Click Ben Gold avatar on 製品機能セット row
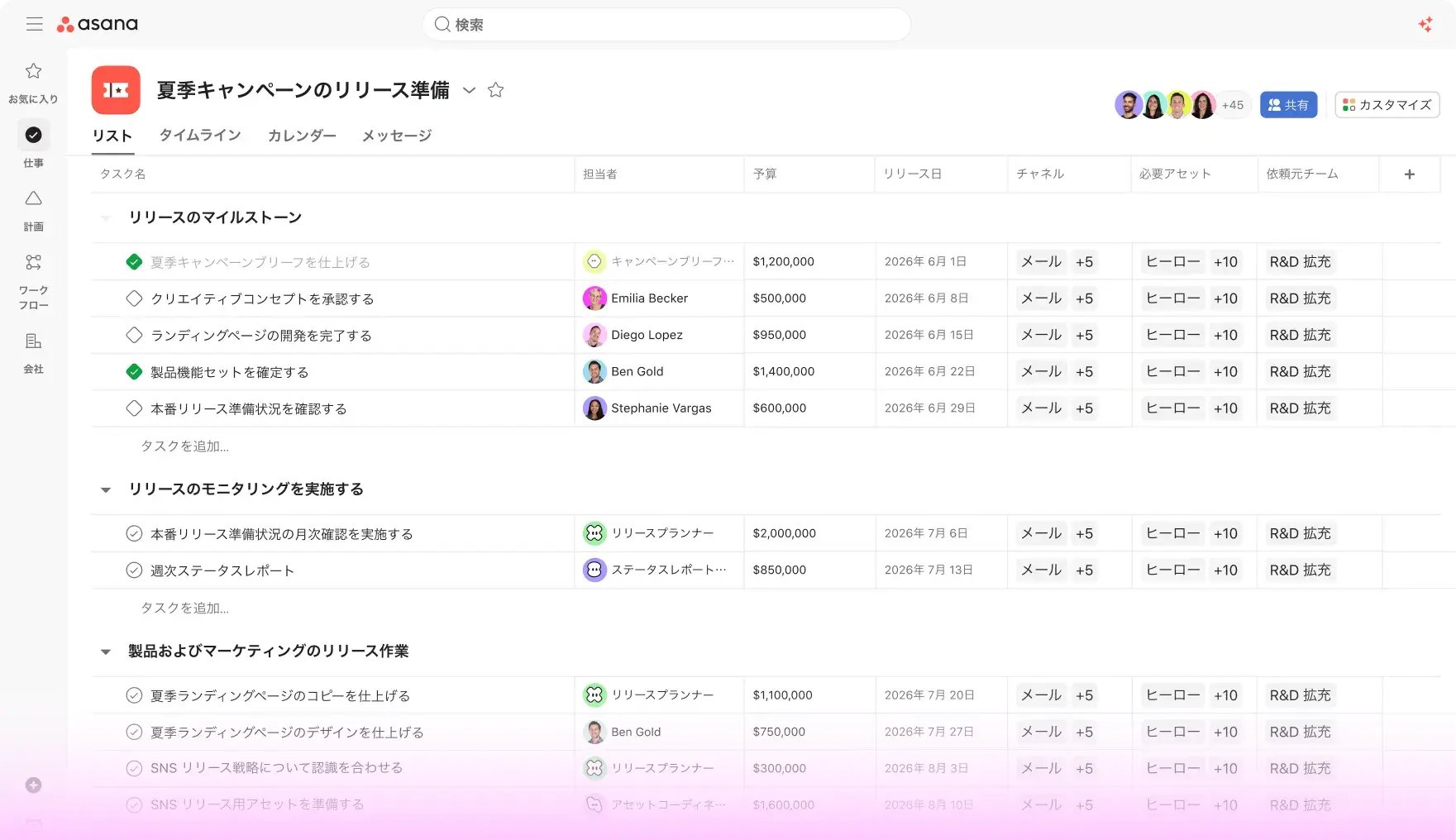Image resolution: width=1456 pixels, height=840 pixels. 594,371
